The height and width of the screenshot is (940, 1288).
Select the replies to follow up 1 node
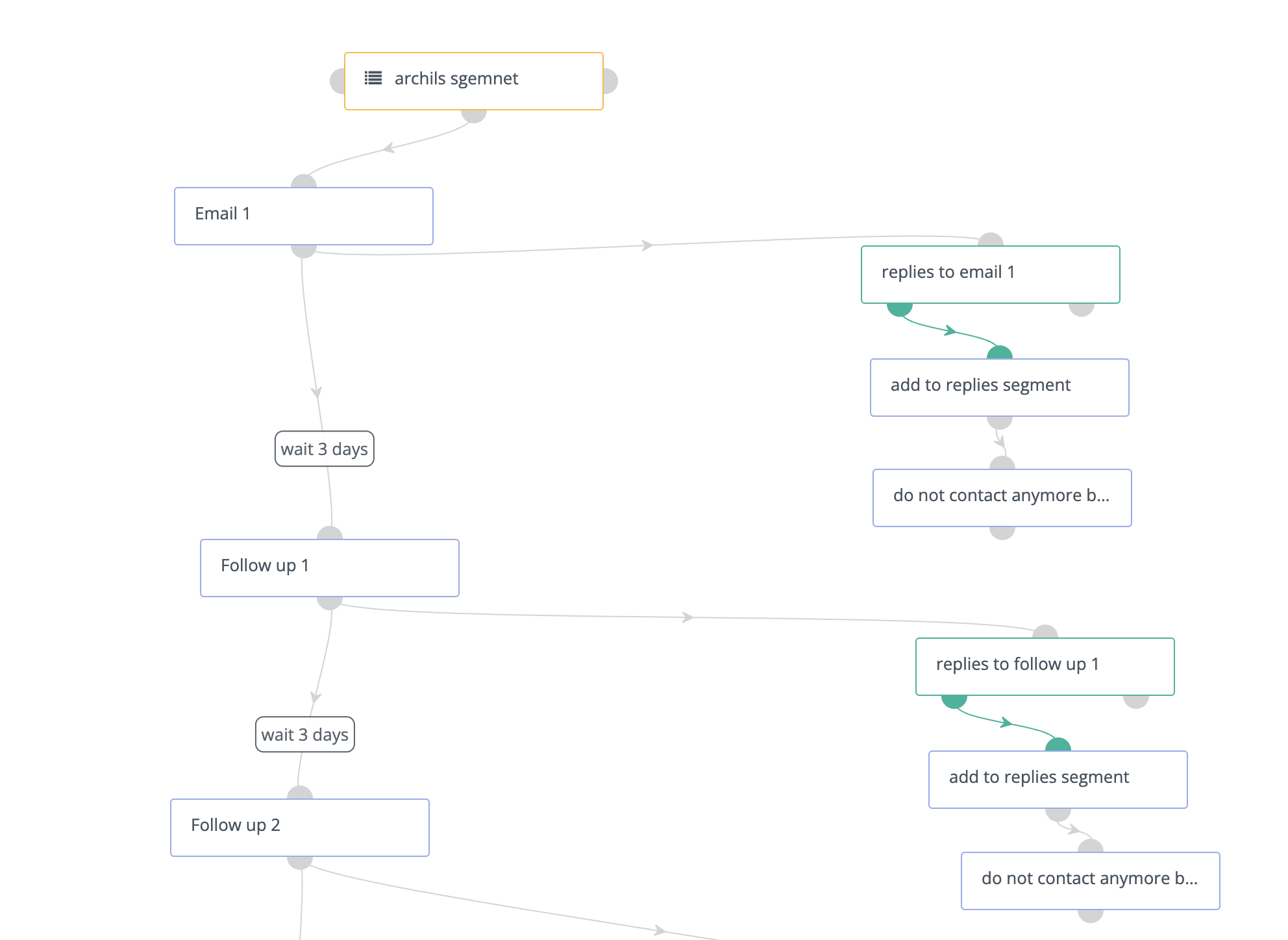point(1045,667)
